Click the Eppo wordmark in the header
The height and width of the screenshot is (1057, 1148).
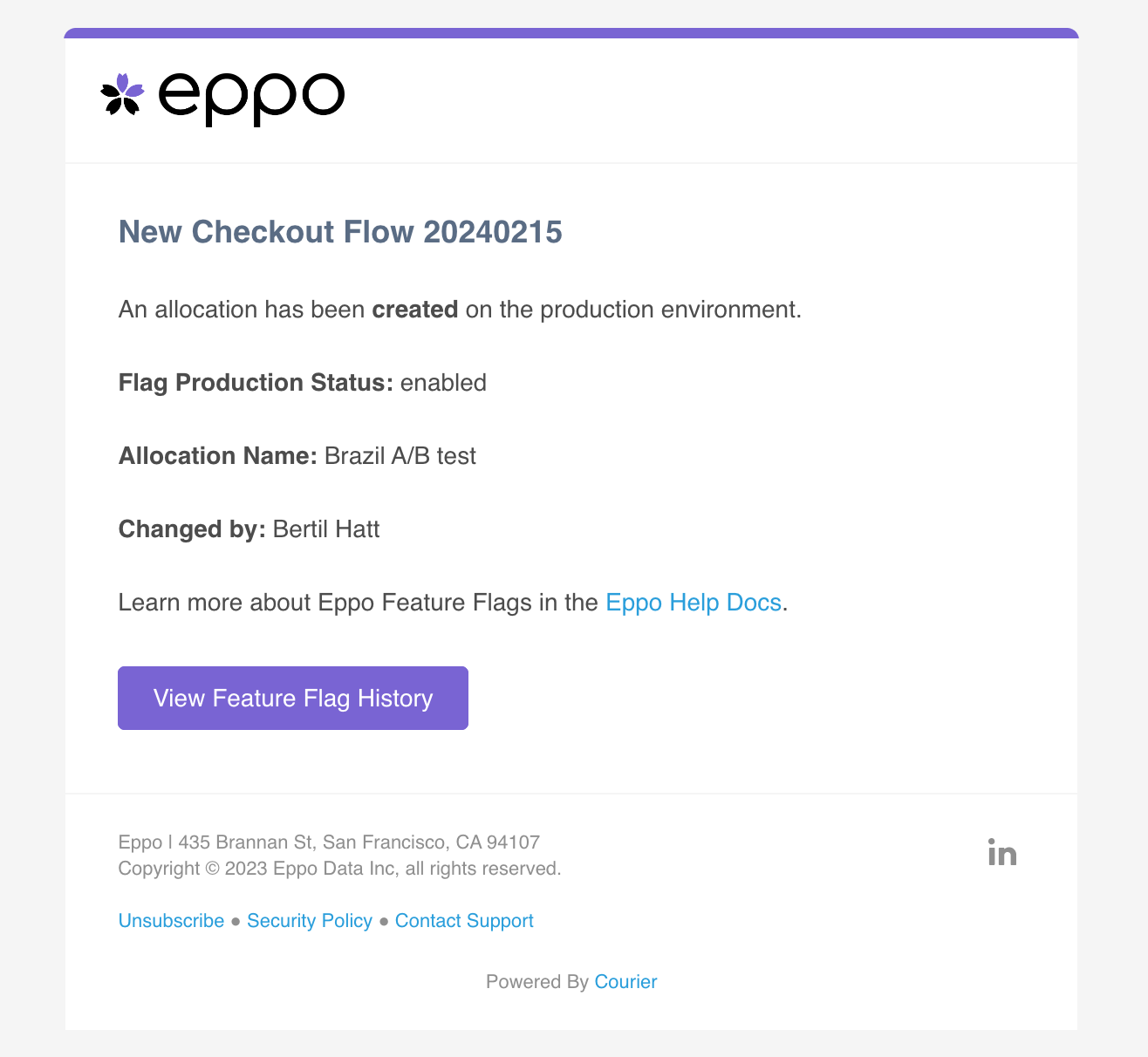251,98
